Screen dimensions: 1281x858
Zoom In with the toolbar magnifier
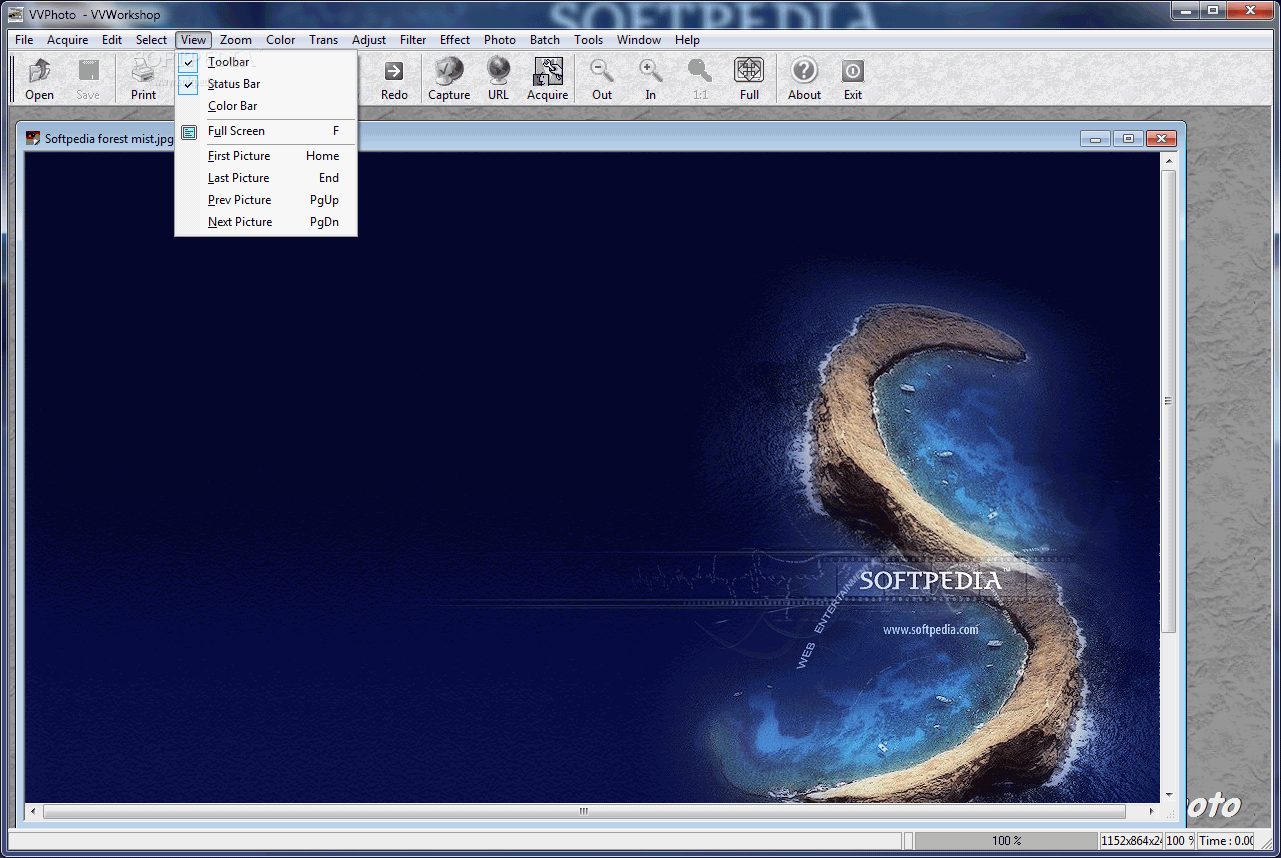point(651,79)
